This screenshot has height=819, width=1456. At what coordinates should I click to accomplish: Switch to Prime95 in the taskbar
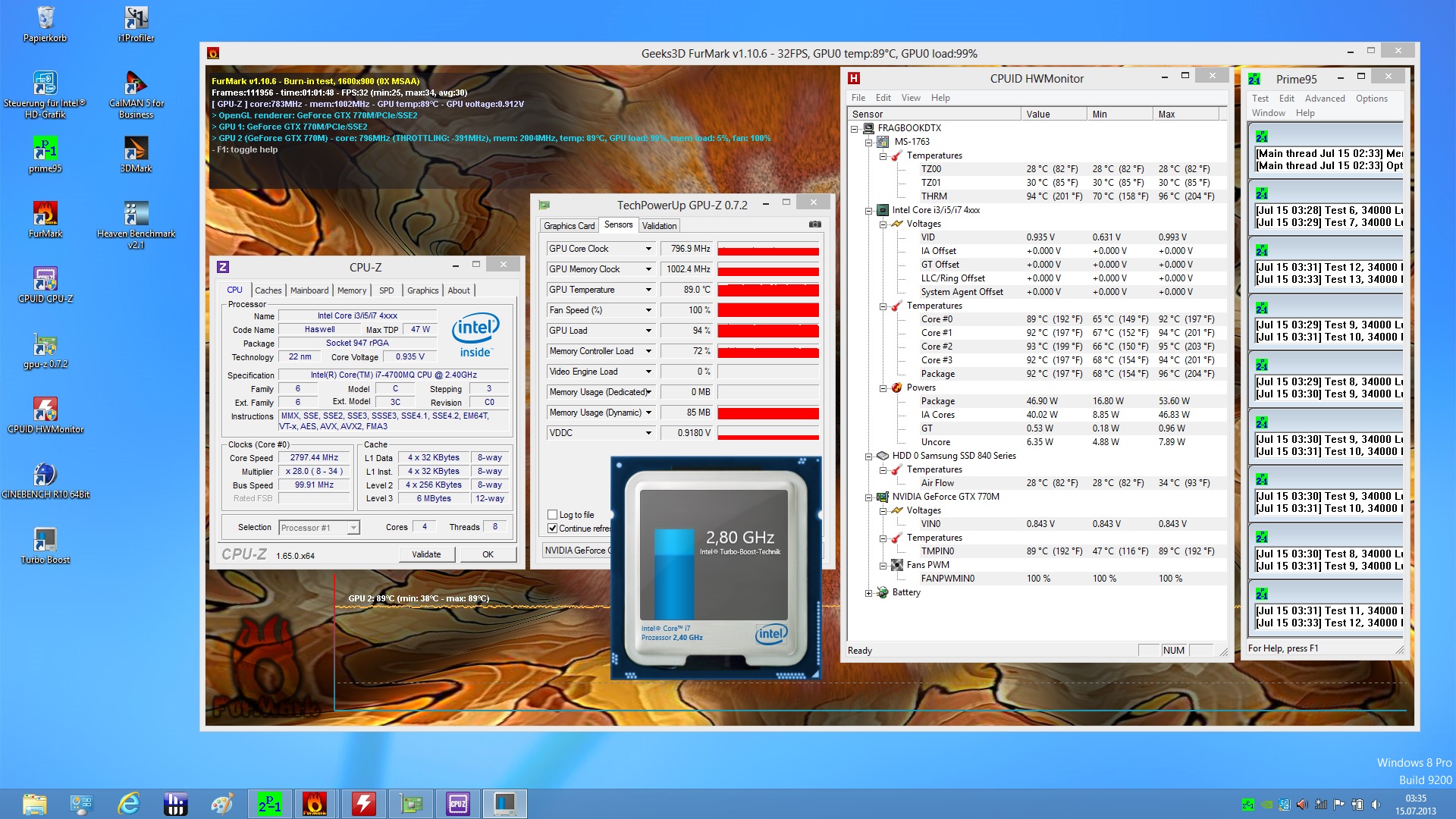click(270, 804)
